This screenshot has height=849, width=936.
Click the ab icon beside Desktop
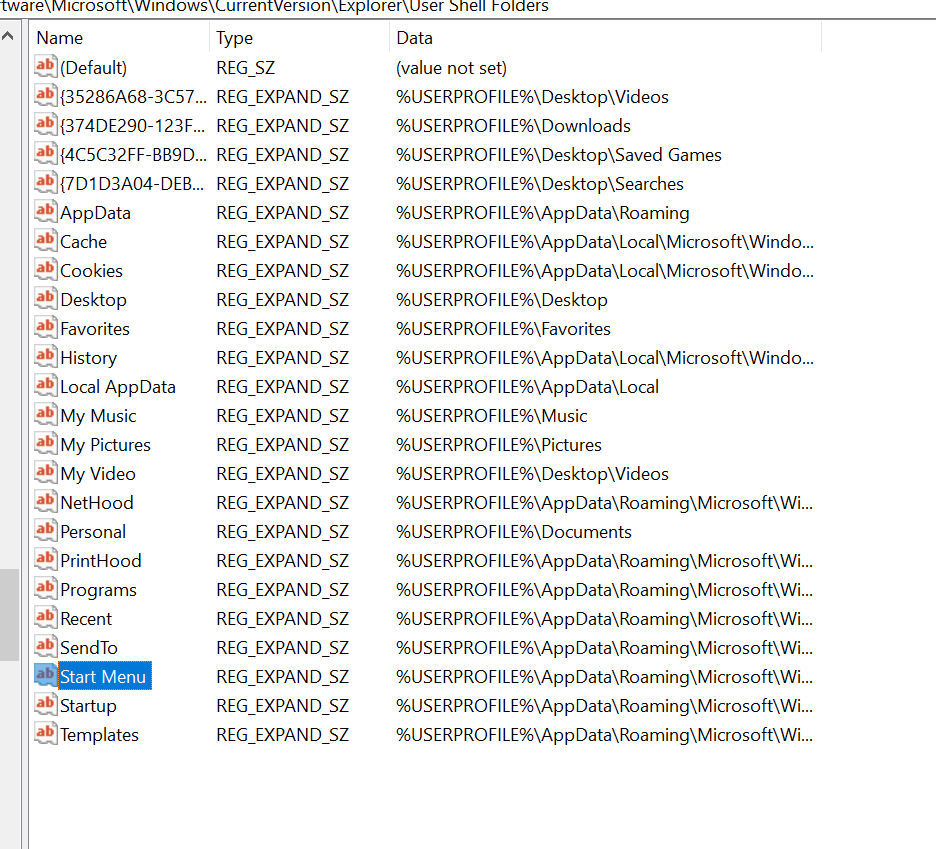tap(45, 299)
